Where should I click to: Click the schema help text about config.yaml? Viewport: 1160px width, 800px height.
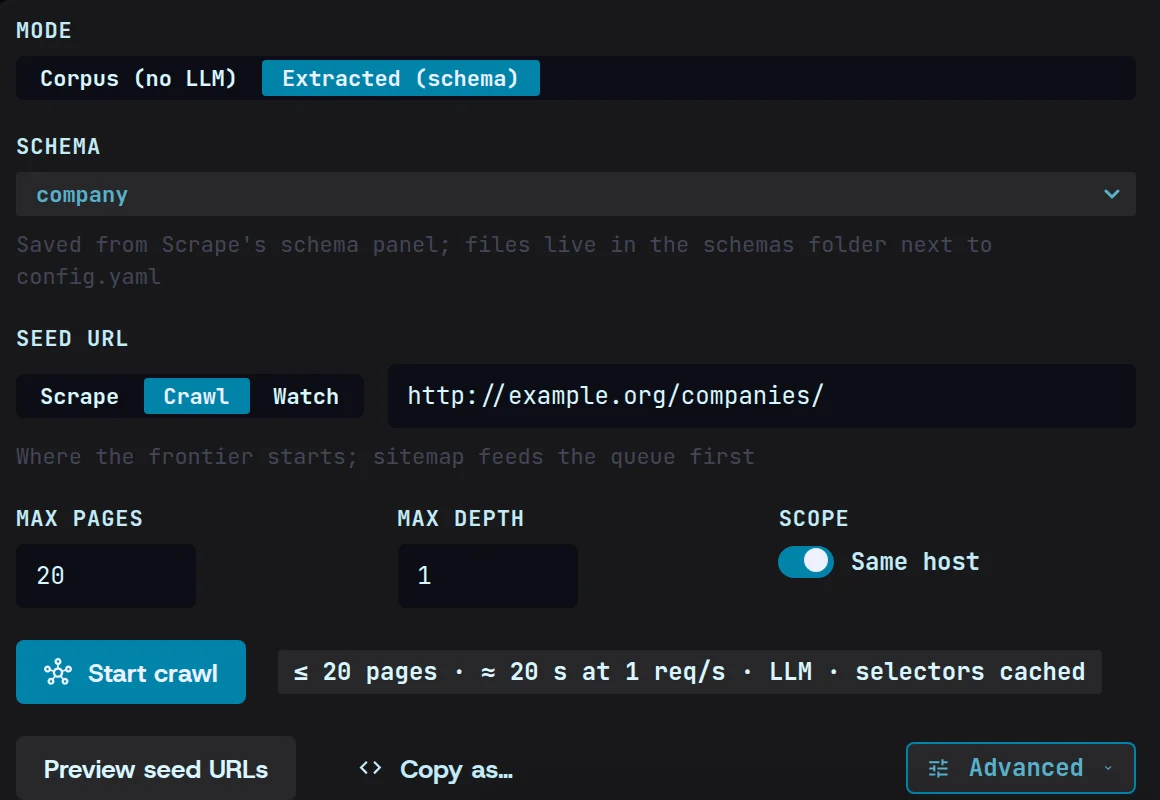click(504, 260)
